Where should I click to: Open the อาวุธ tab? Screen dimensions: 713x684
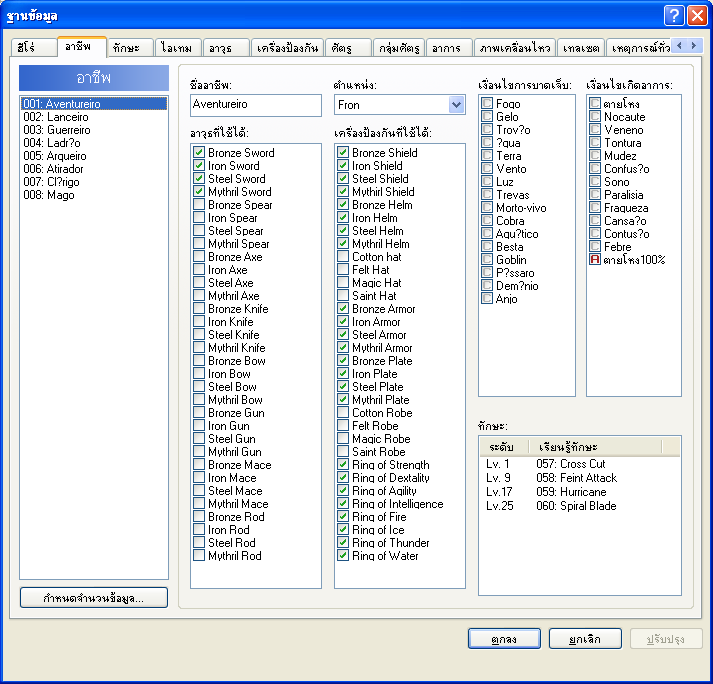[x=226, y=48]
